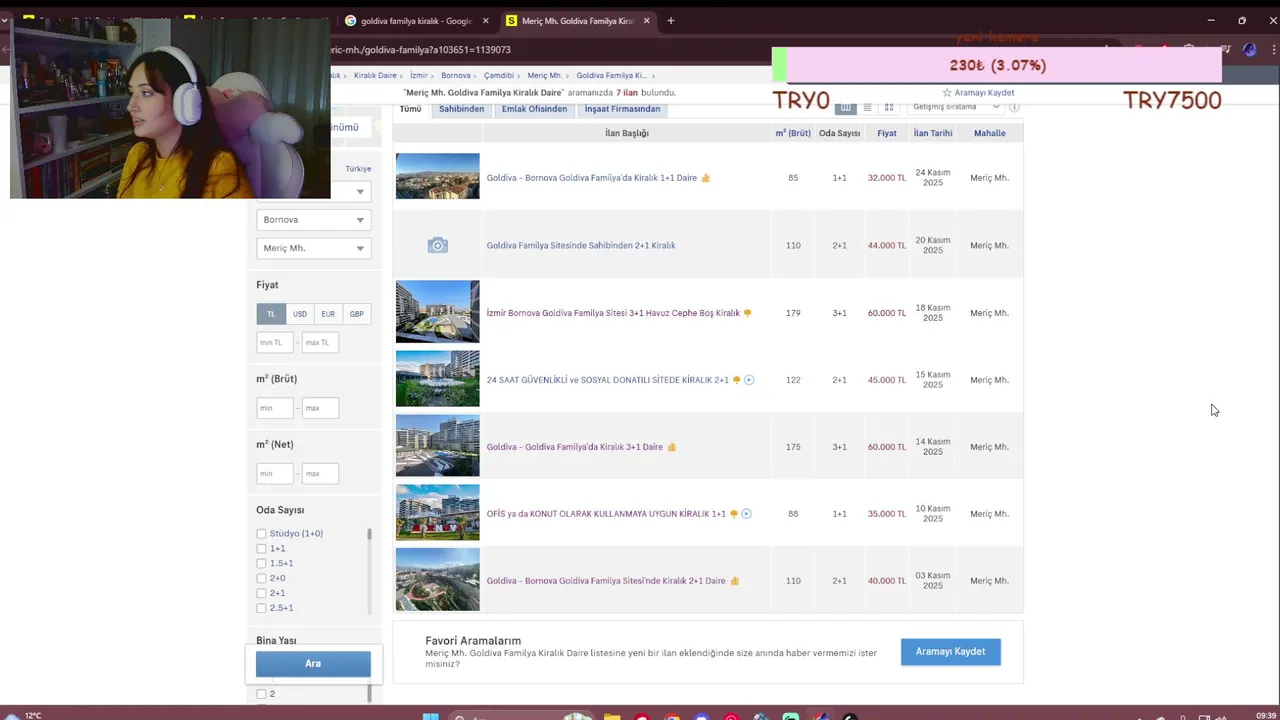Sort by Mahalle column header
This screenshot has width=1280, height=720.
[x=990, y=133]
